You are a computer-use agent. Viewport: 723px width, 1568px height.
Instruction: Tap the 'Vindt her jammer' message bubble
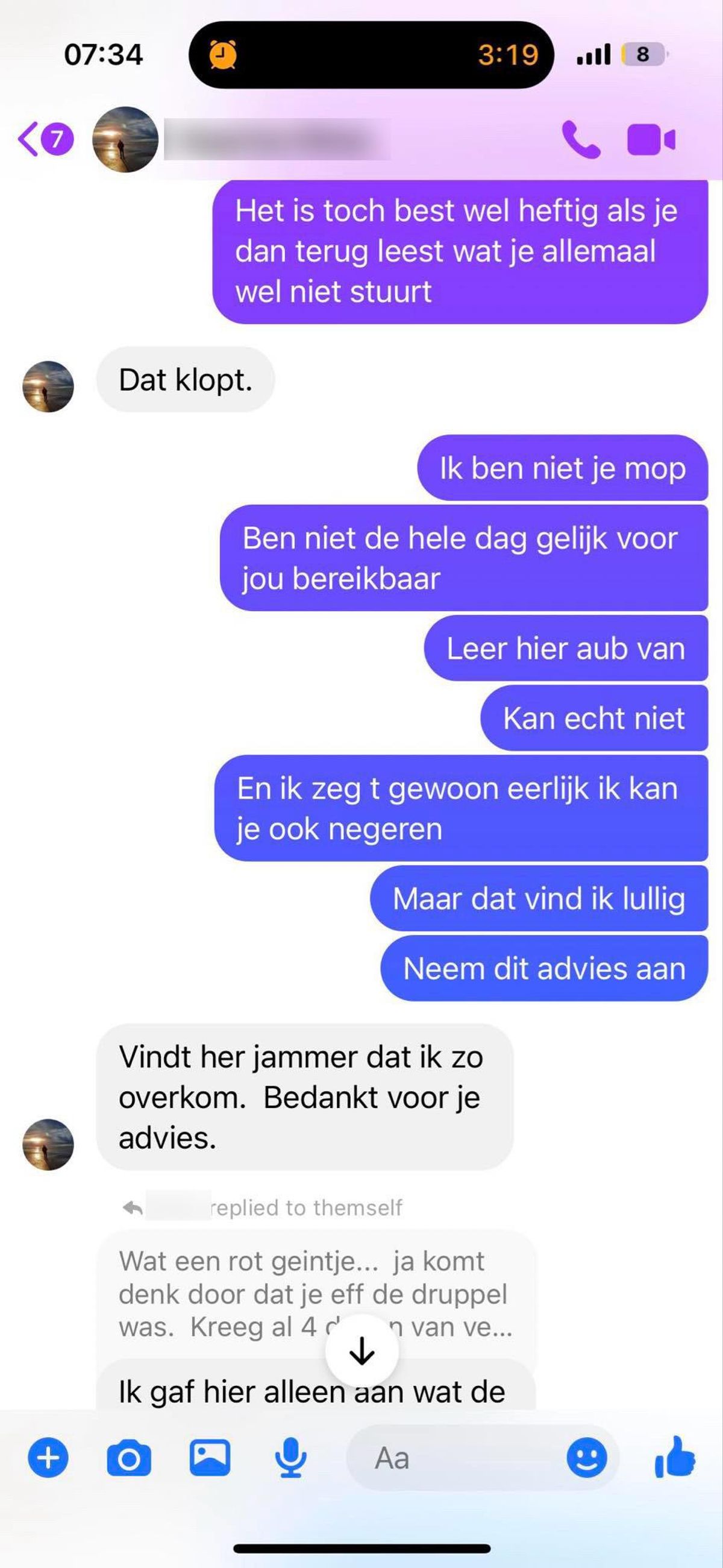[x=305, y=1097]
